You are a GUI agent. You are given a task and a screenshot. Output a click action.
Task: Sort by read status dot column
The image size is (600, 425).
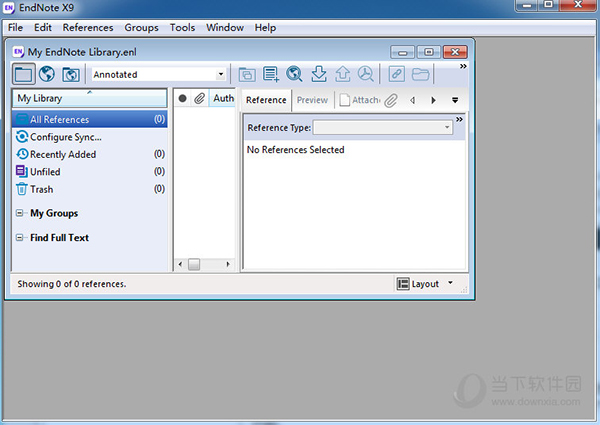pos(183,99)
